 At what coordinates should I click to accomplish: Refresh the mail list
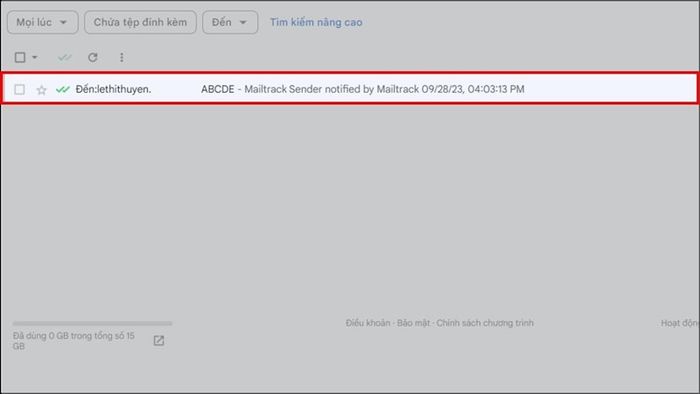[92, 57]
